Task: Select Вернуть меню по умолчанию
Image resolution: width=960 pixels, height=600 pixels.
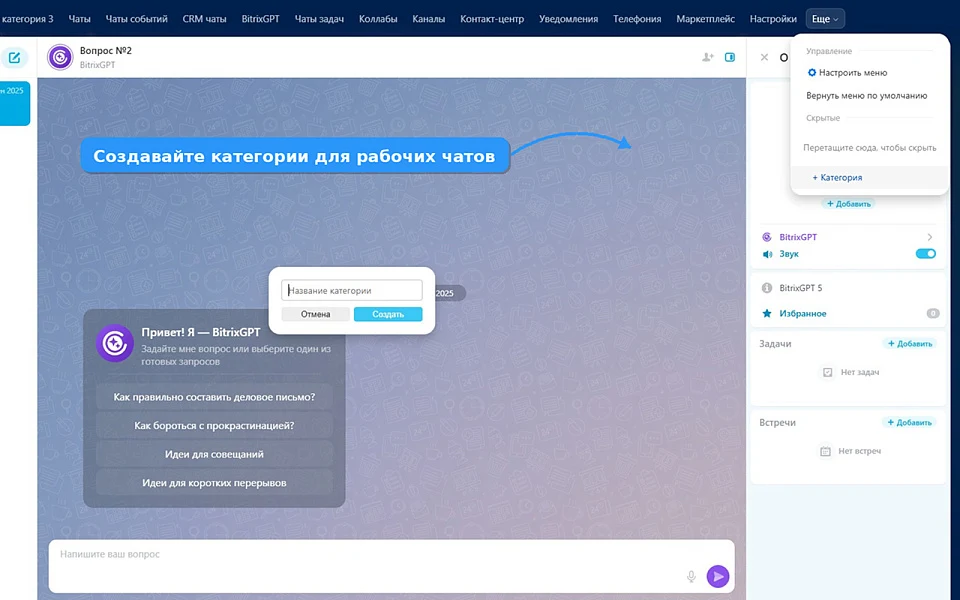Action: click(x=869, y=96)
